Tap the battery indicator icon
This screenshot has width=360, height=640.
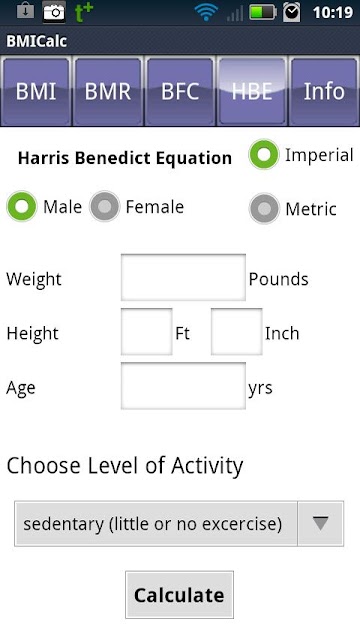pos(263,12)
